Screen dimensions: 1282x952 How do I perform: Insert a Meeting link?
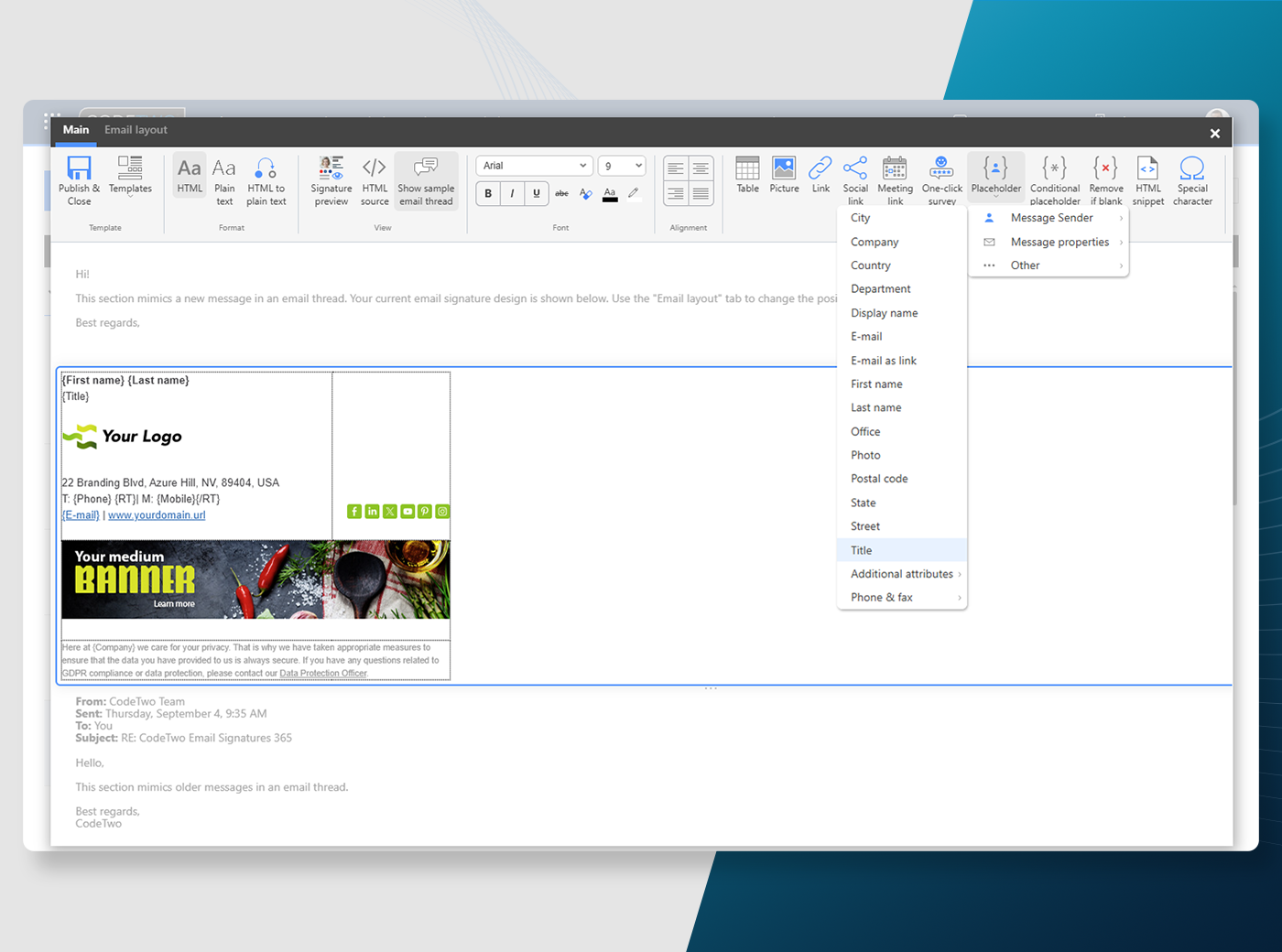pos(895,181)
